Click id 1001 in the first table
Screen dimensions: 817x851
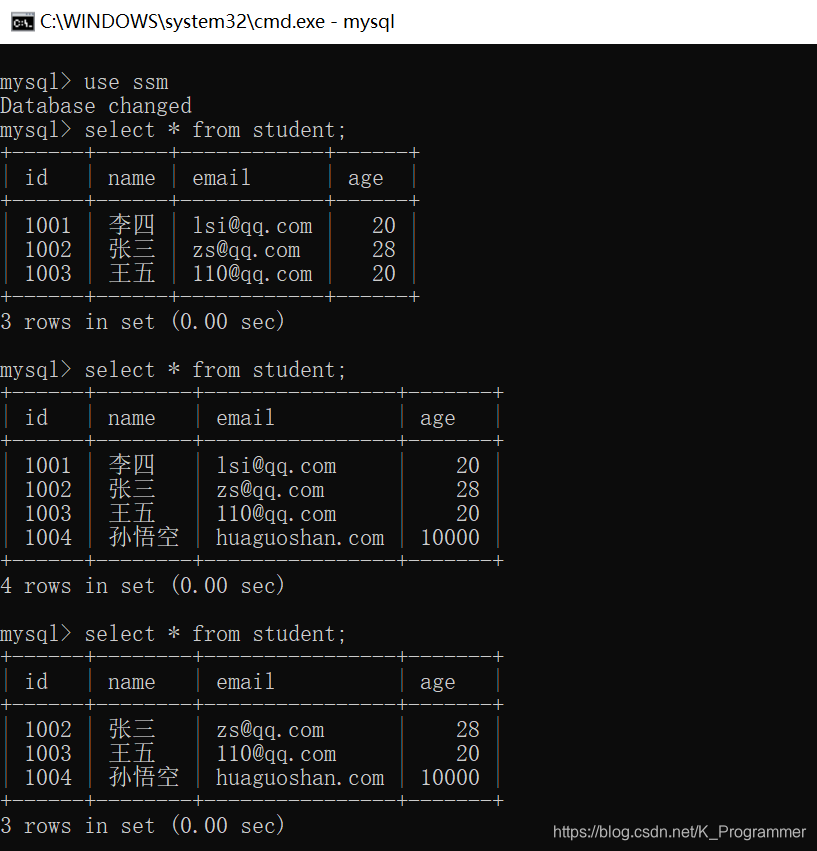point(48,226)
